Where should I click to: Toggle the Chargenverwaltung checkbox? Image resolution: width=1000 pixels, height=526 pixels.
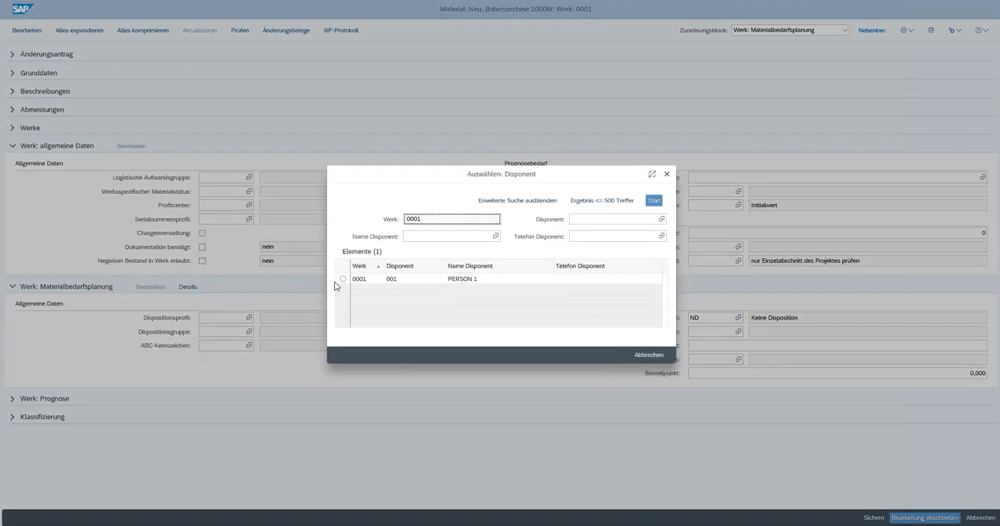pos(202,233)
